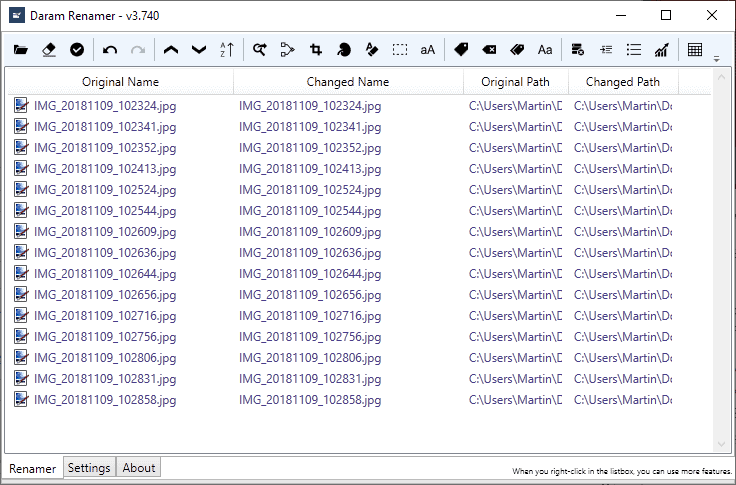Click the Daram Renamer title bar icon
Viewport: 736px width, 485px height.
pos(17,15)
